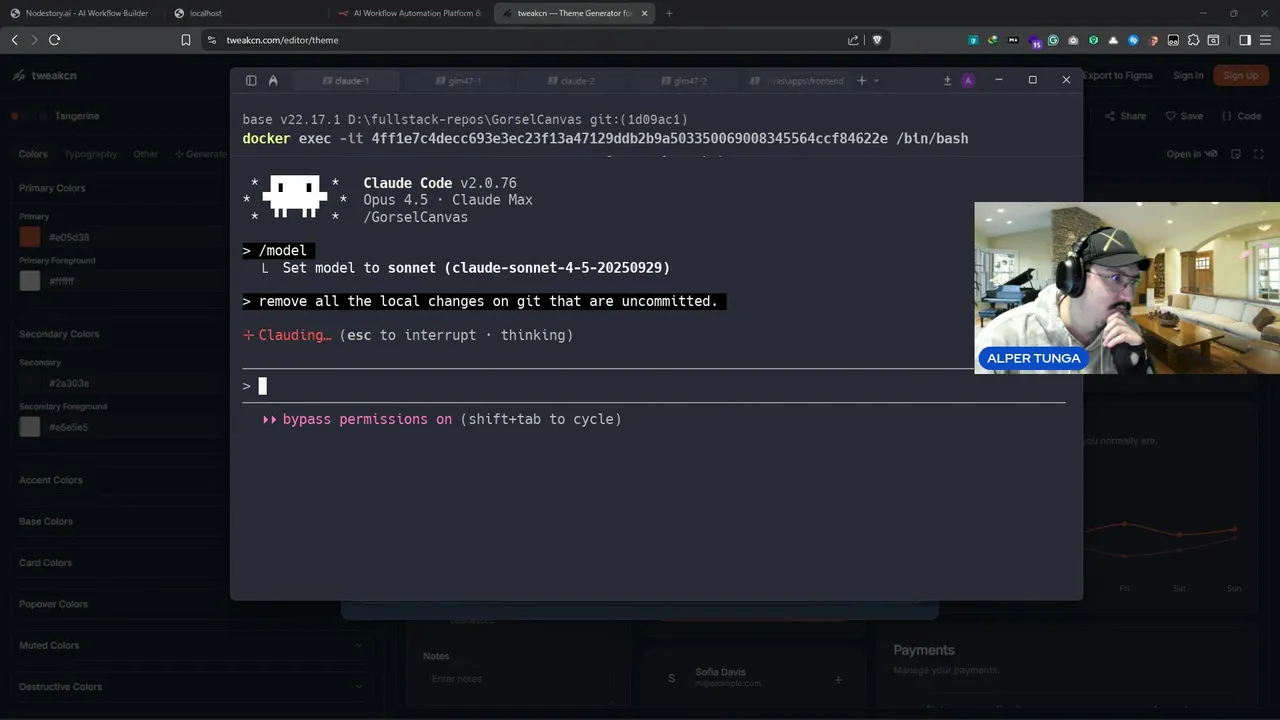Click Export to Figma in tweakcn header
This screenshot has width=1280, height=720.
(x=1118, y=76)
